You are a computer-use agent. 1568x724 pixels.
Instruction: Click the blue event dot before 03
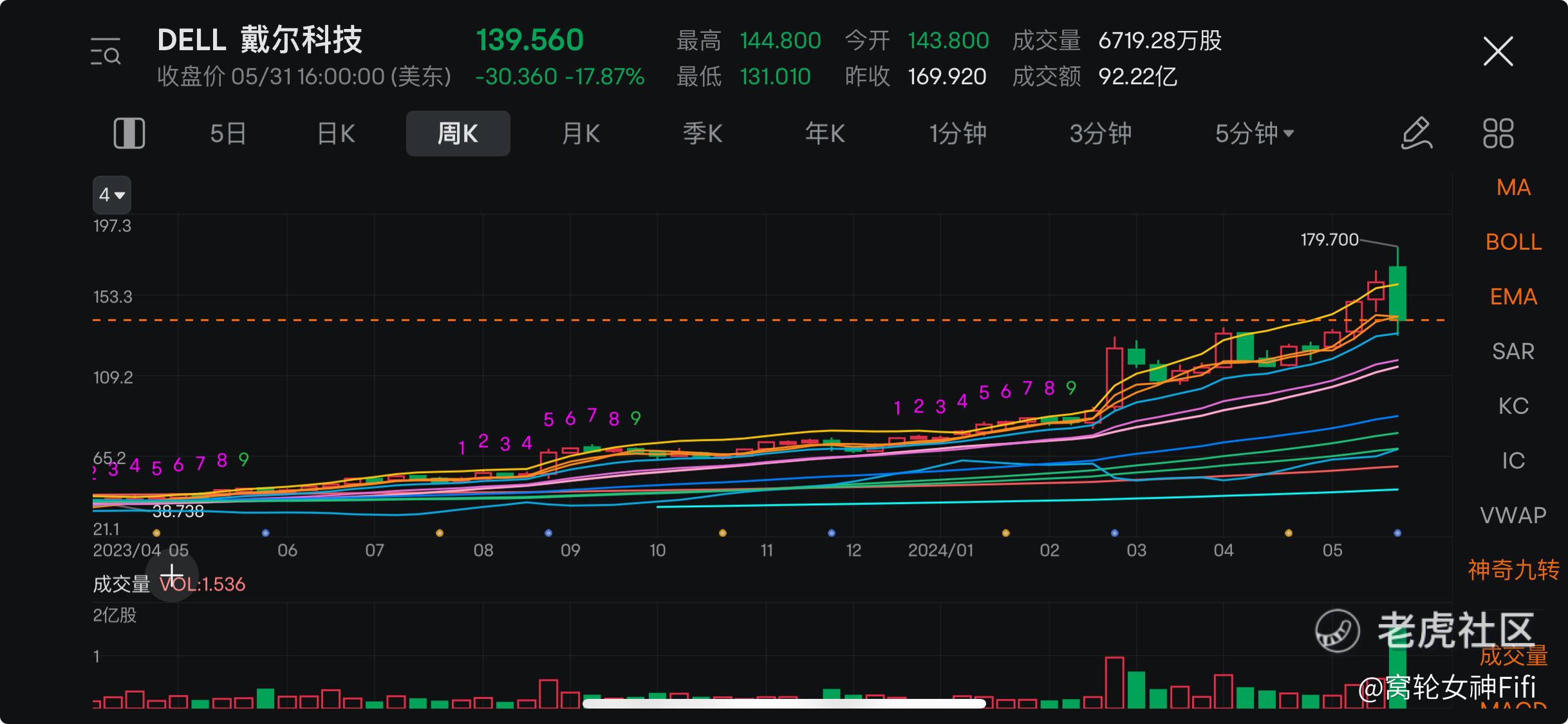tap(1115, 533)
